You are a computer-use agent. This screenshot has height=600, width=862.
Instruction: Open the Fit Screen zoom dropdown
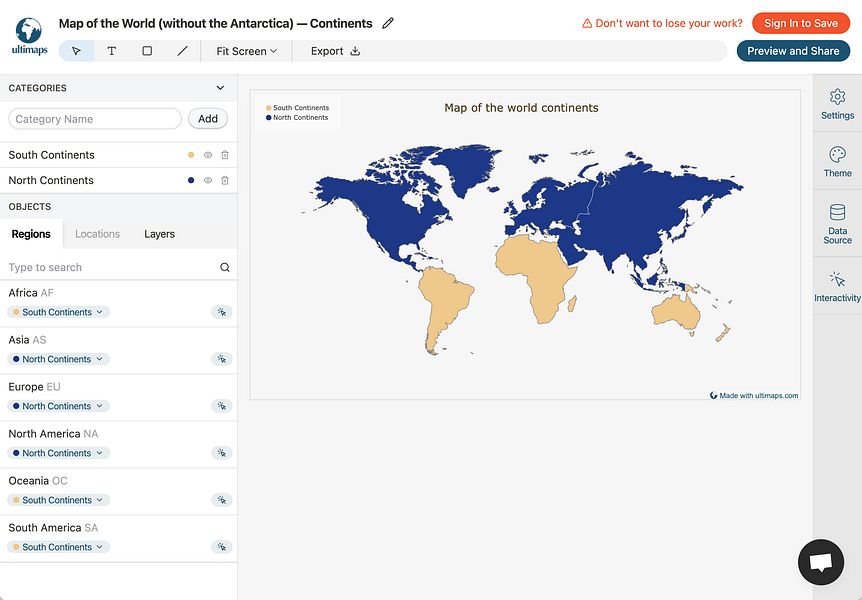point(246,51)
